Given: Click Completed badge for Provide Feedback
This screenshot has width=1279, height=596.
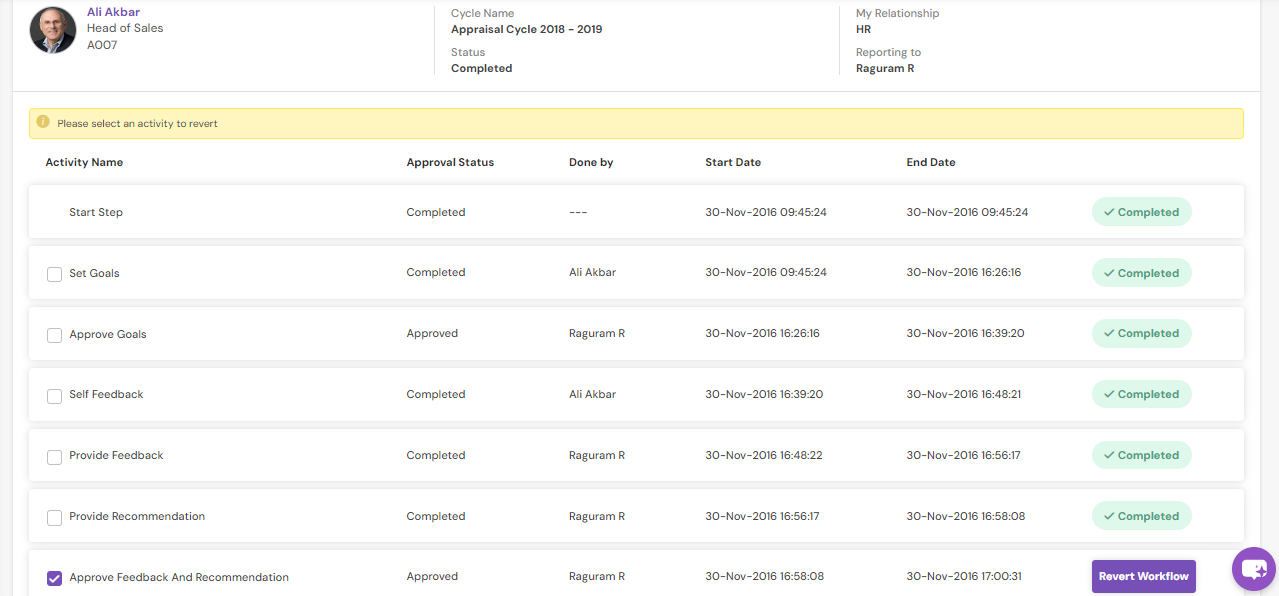Looking at the screenshot, I should 1141,455.
